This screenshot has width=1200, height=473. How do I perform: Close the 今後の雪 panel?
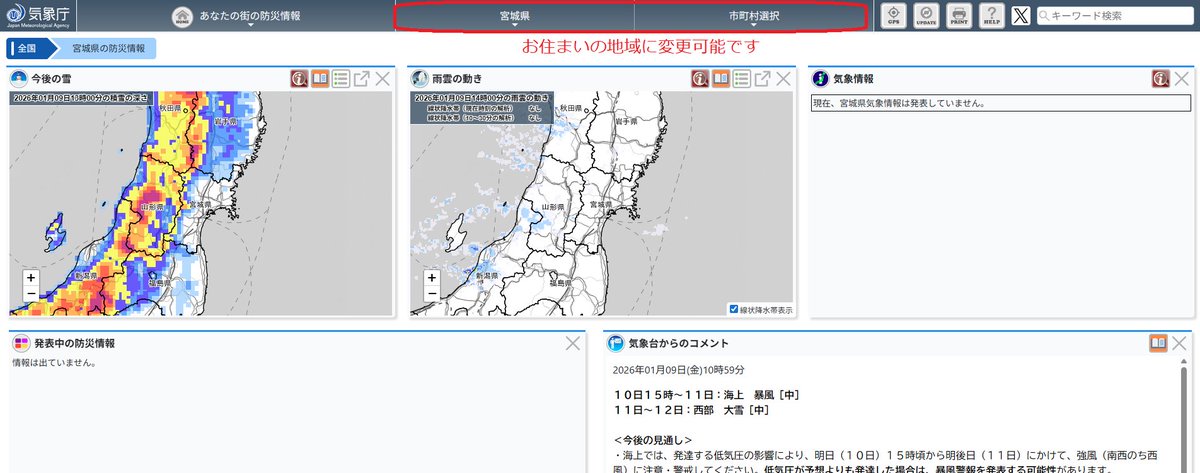coord(383,78)
